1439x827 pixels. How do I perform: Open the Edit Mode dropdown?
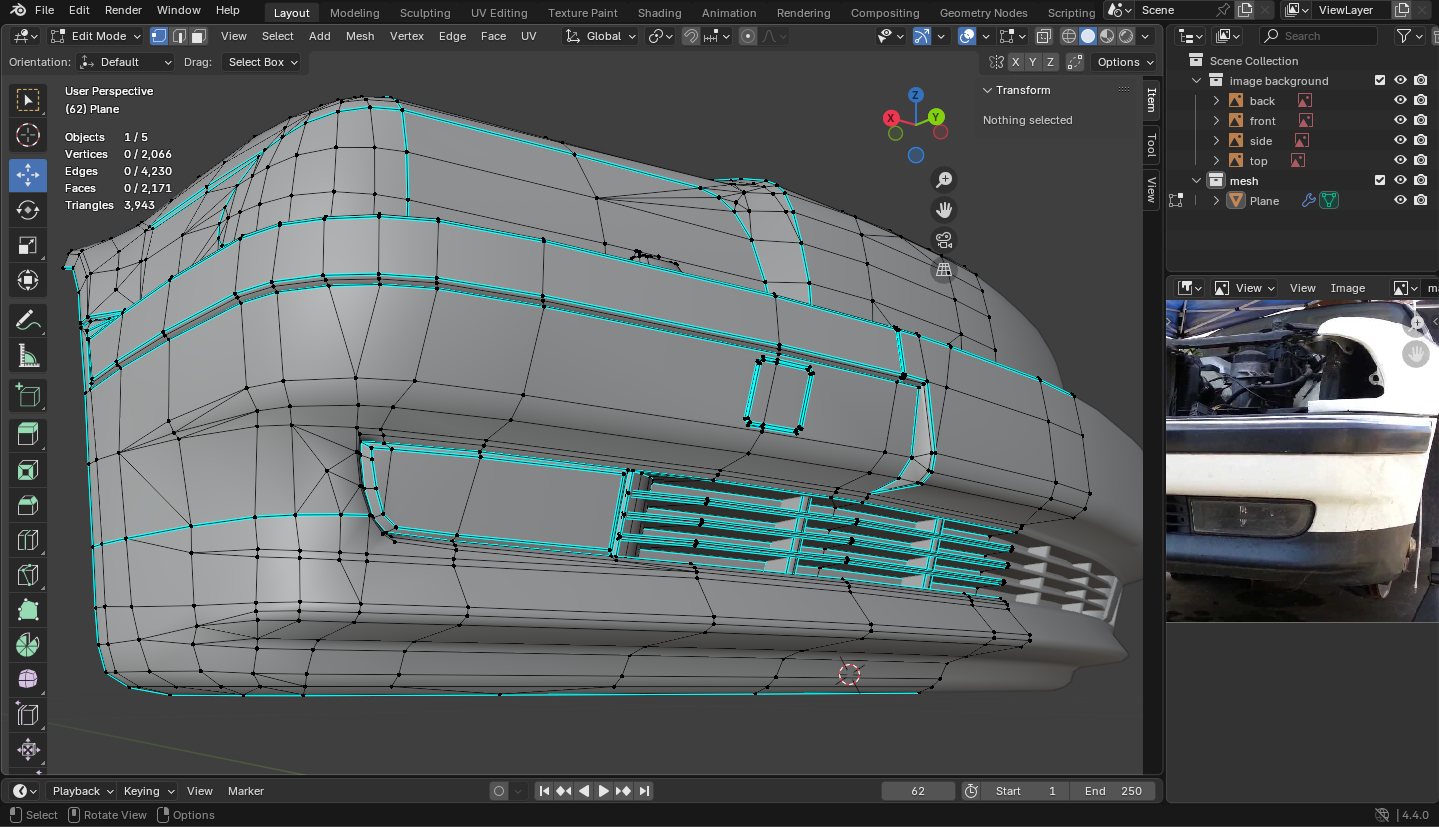[97, 36]
